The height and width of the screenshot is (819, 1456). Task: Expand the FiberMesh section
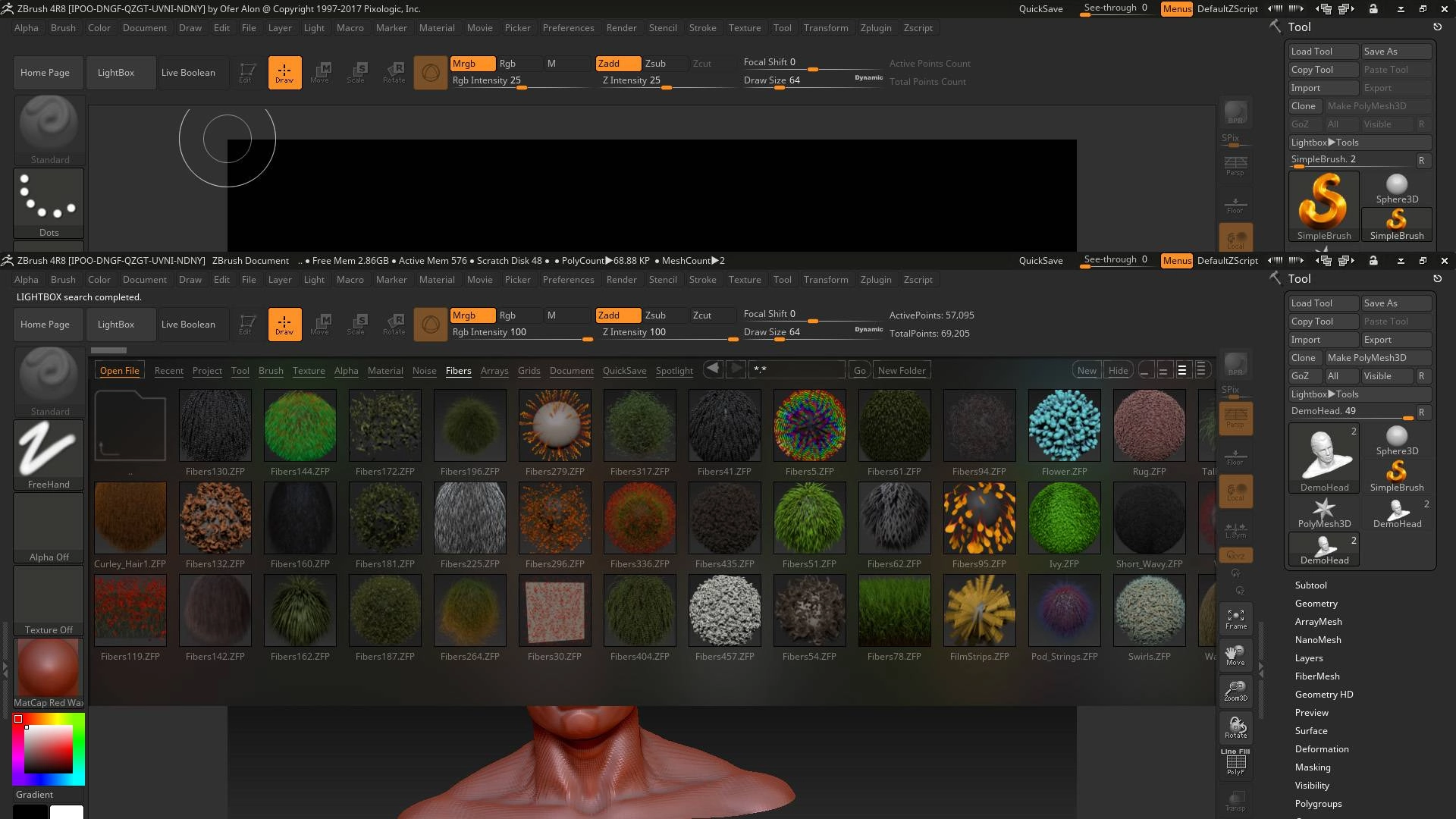tap(1317, 676)
